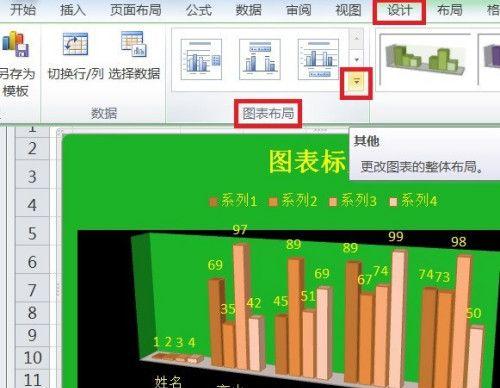Image resolution: width=500 pixels, height=388 pixels.
Task: Choose the second chart layout thumbnail
Action: 260,59
